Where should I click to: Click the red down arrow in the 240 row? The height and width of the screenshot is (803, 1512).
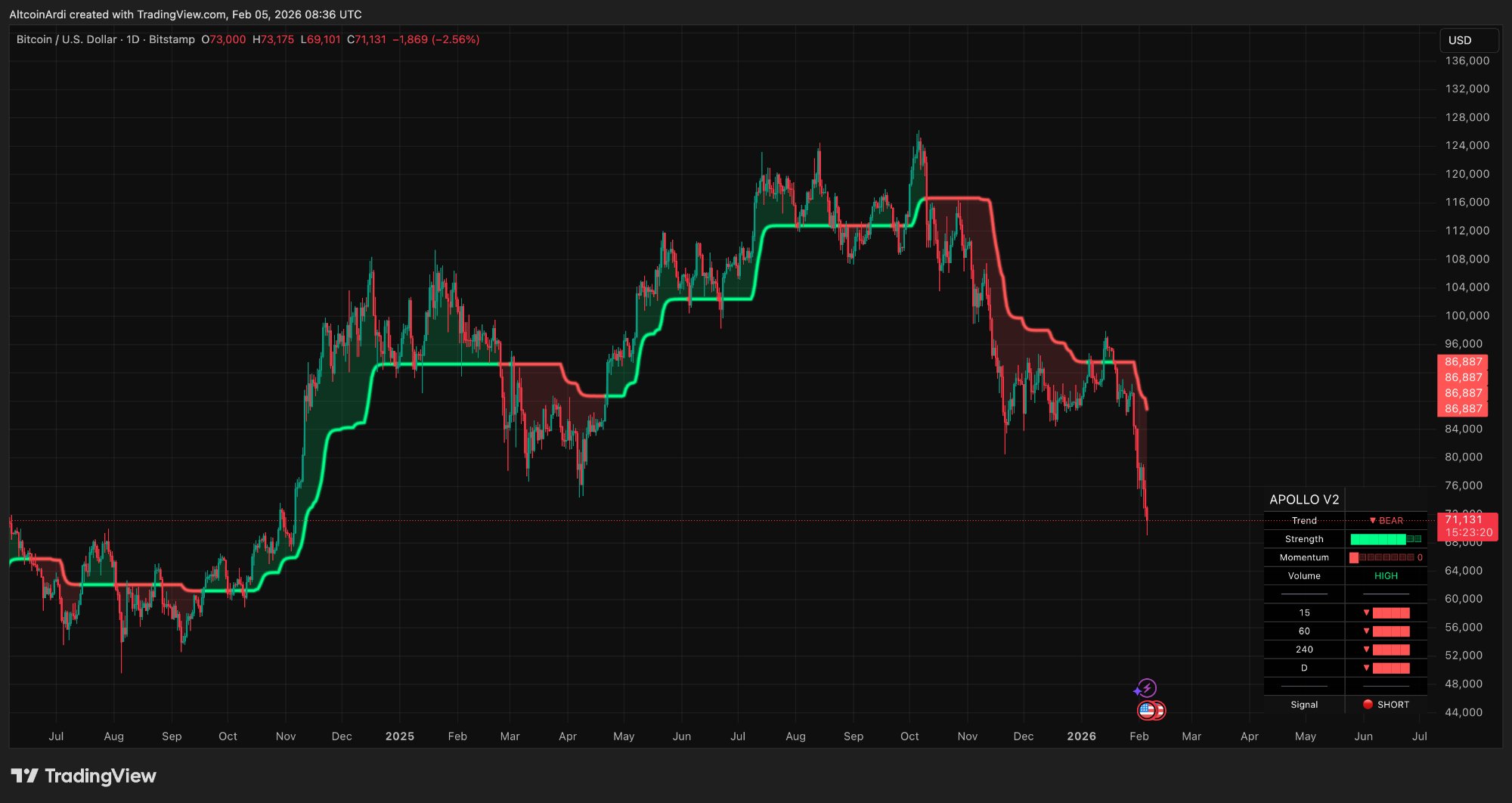click(x=1366, y=650)
